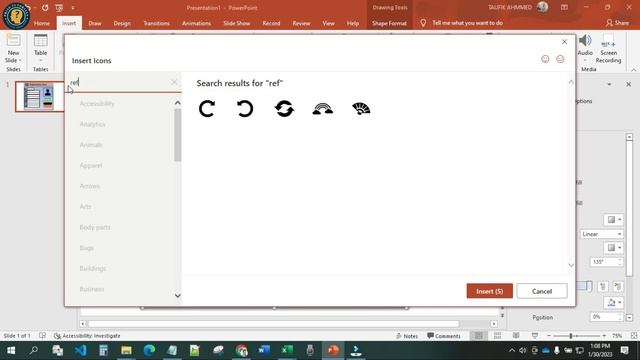Open the Record ribbon tab
The width and height of the screenshot is (640, 360).
(271, 23)
